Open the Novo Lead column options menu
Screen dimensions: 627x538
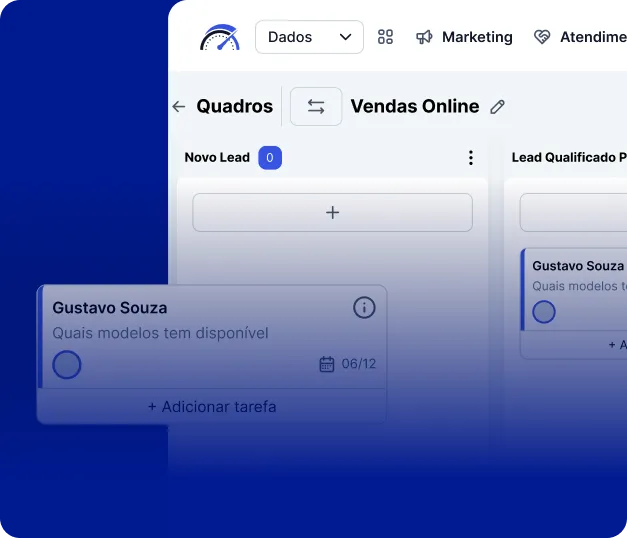[471, 158]
